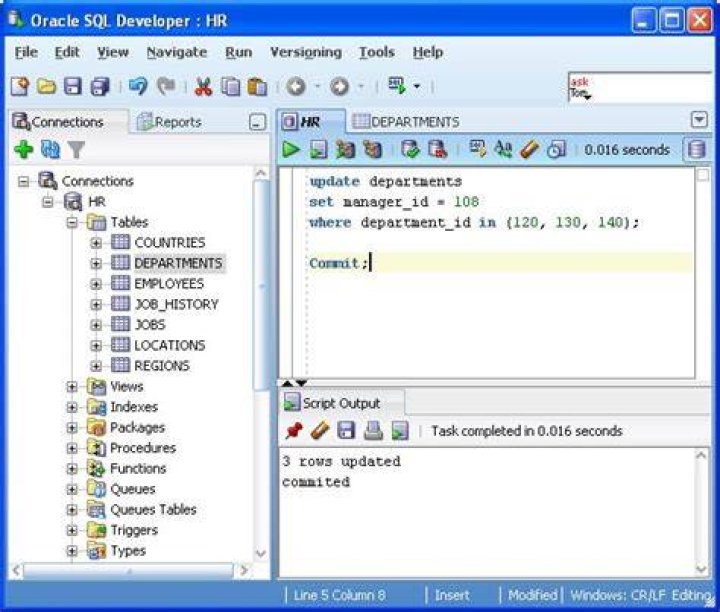Print the Script Output
The height and width of the screenshot is (612, 720).
[373, 431]
